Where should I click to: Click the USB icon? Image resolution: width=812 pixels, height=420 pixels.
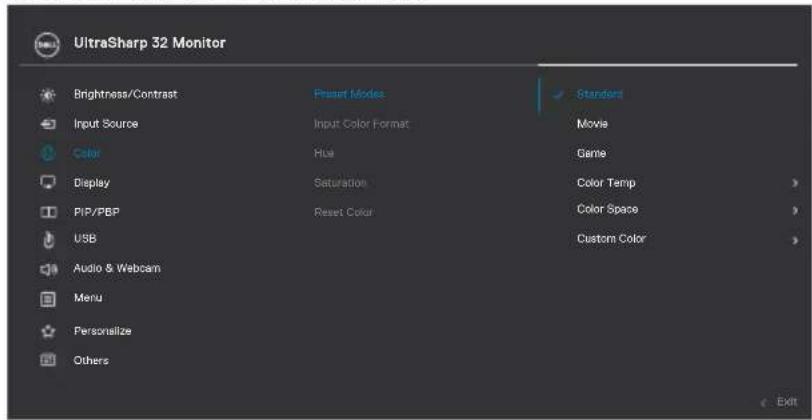[47, 240]
